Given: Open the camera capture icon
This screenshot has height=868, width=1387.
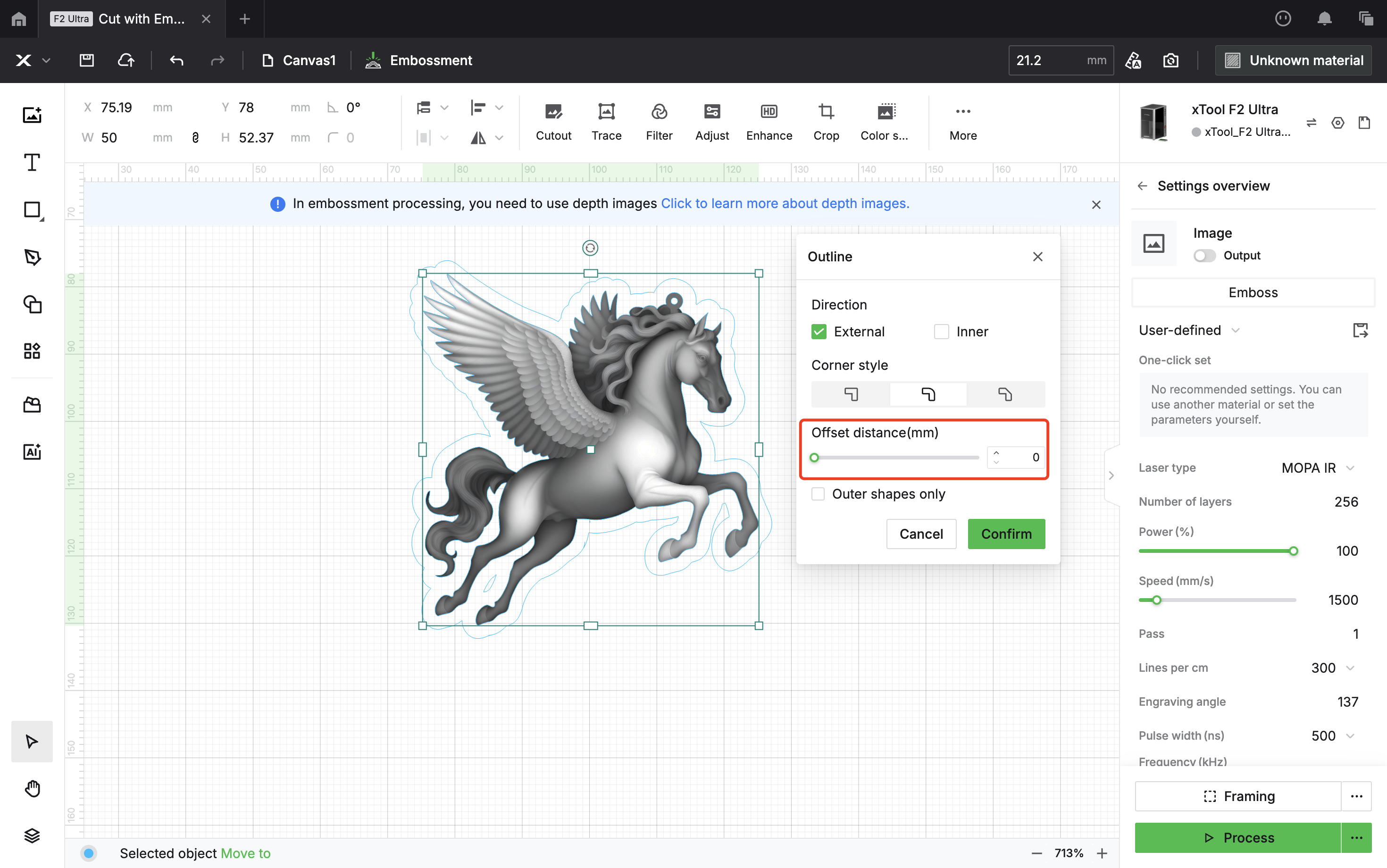Looking at the screenshot, I should click(1170, 60).
